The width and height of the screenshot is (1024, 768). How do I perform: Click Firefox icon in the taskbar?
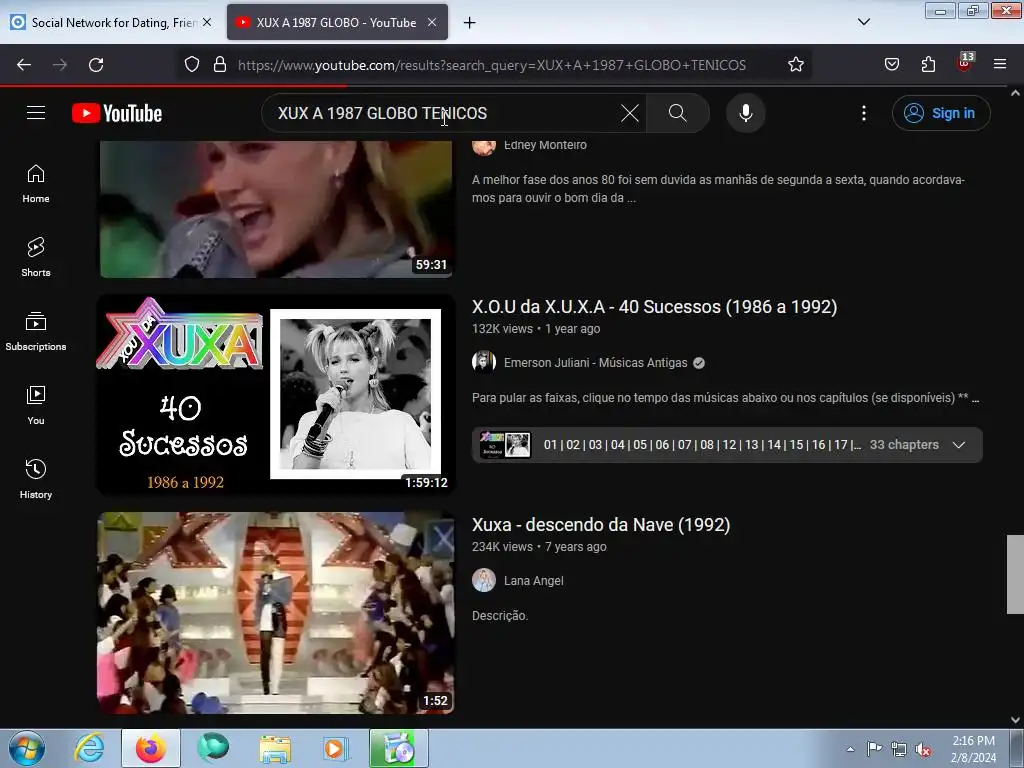(x=151, y=748)
